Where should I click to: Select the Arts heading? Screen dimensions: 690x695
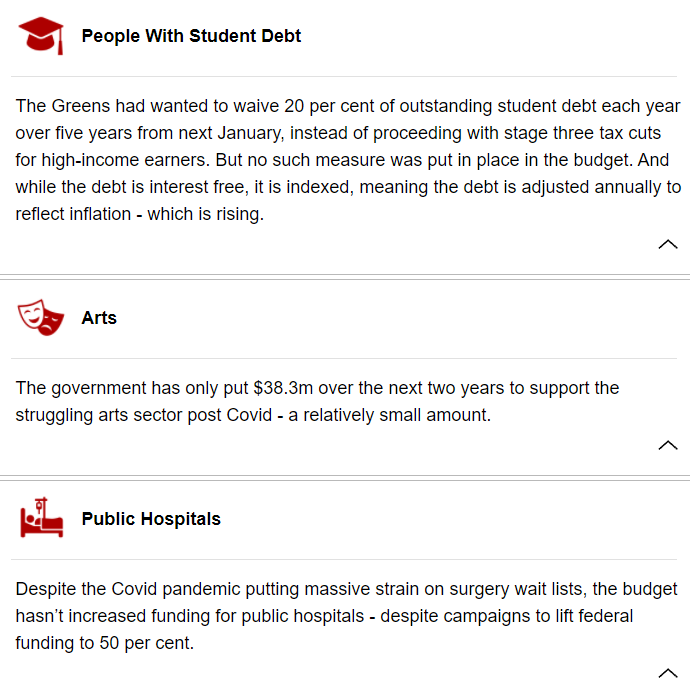(99, 318)
